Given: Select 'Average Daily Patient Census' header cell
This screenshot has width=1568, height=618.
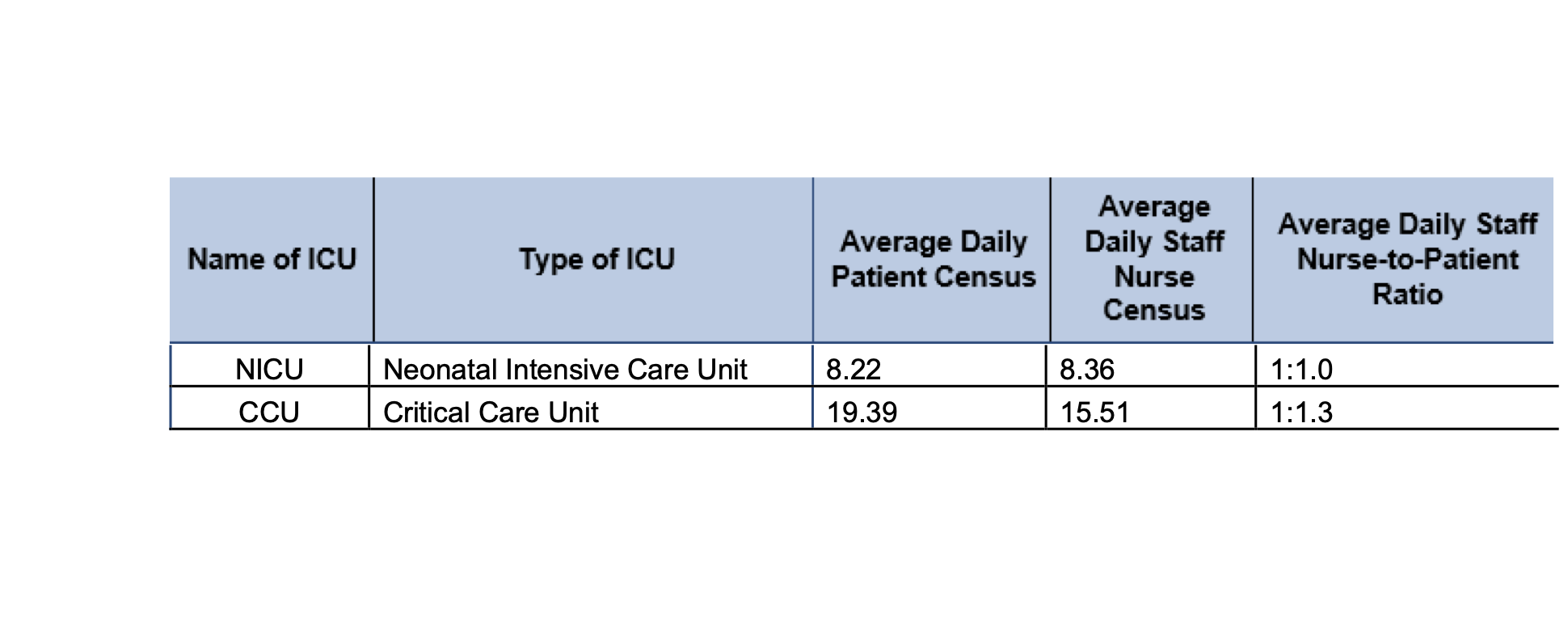Looking at the screenshot, I should click(933, 259).
